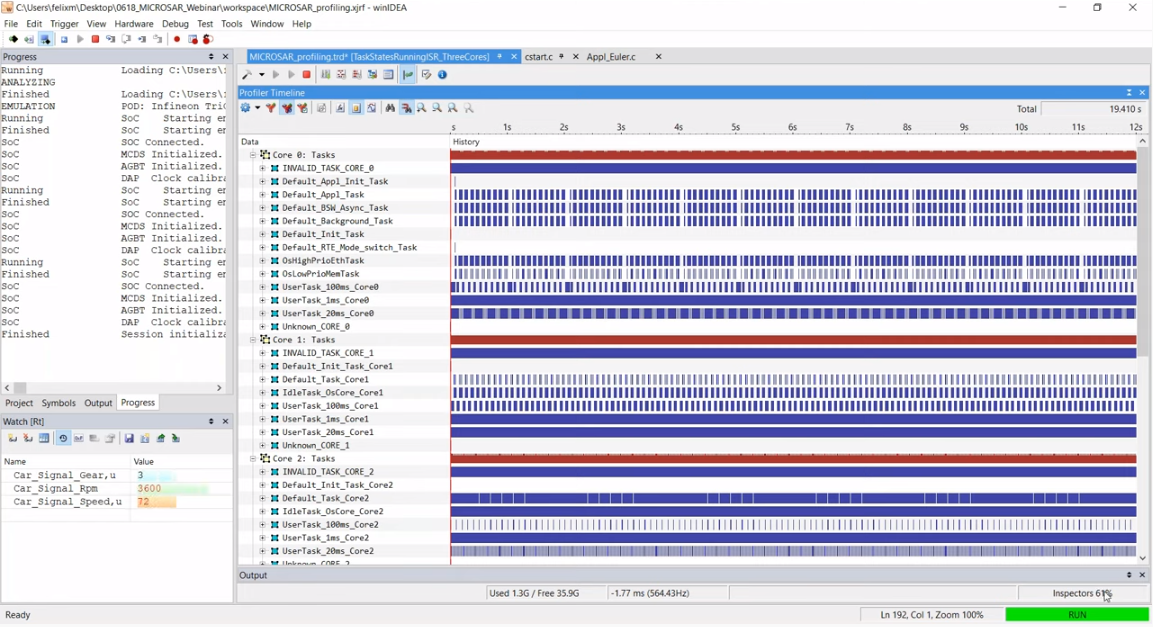The height and width of the screenshot is (627, 1153).
Task: Click the binoculars Find icon in Profiler Timeline
Action: point(390,108)
